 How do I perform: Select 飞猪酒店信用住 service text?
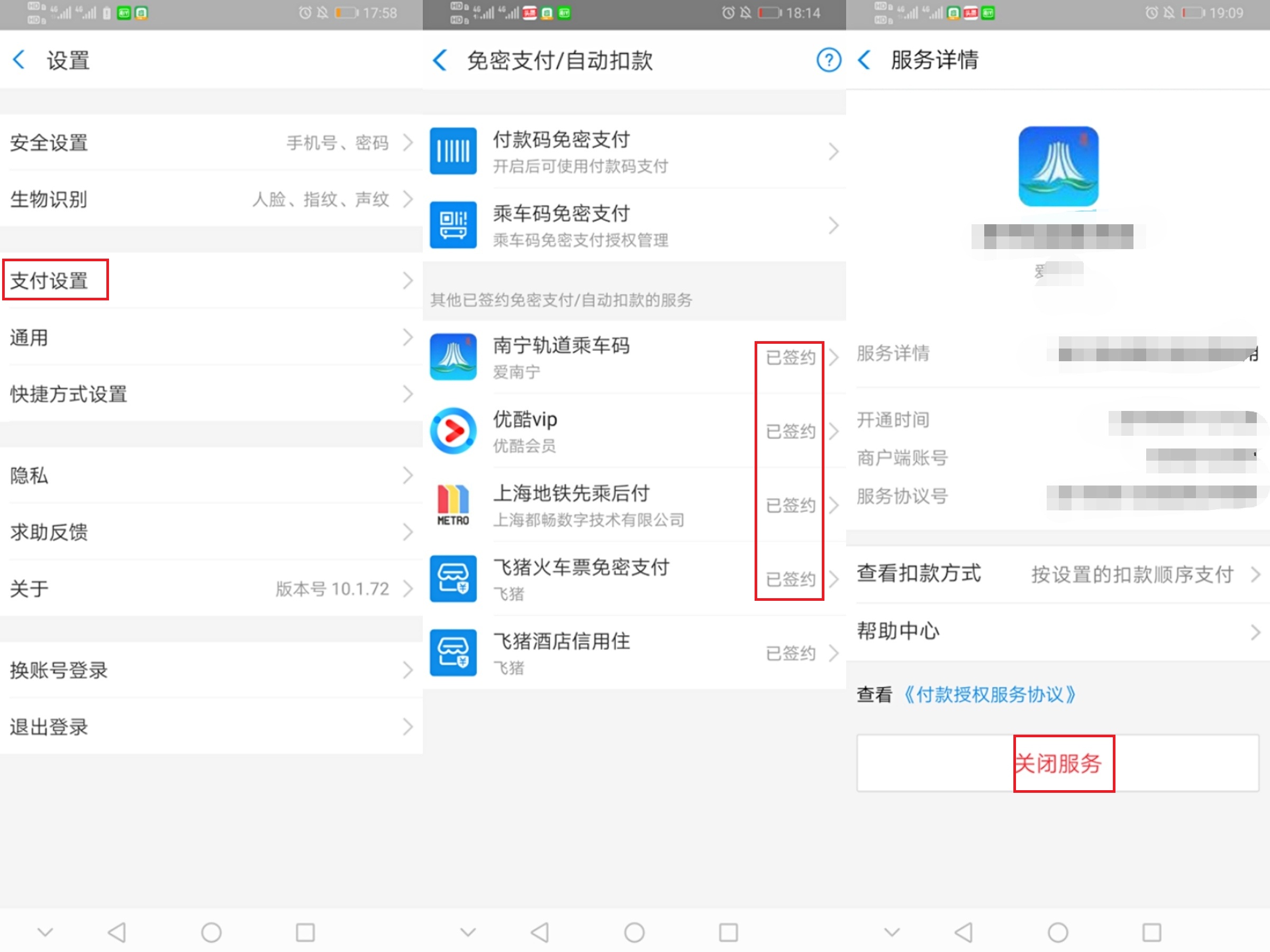pos(561,641)
